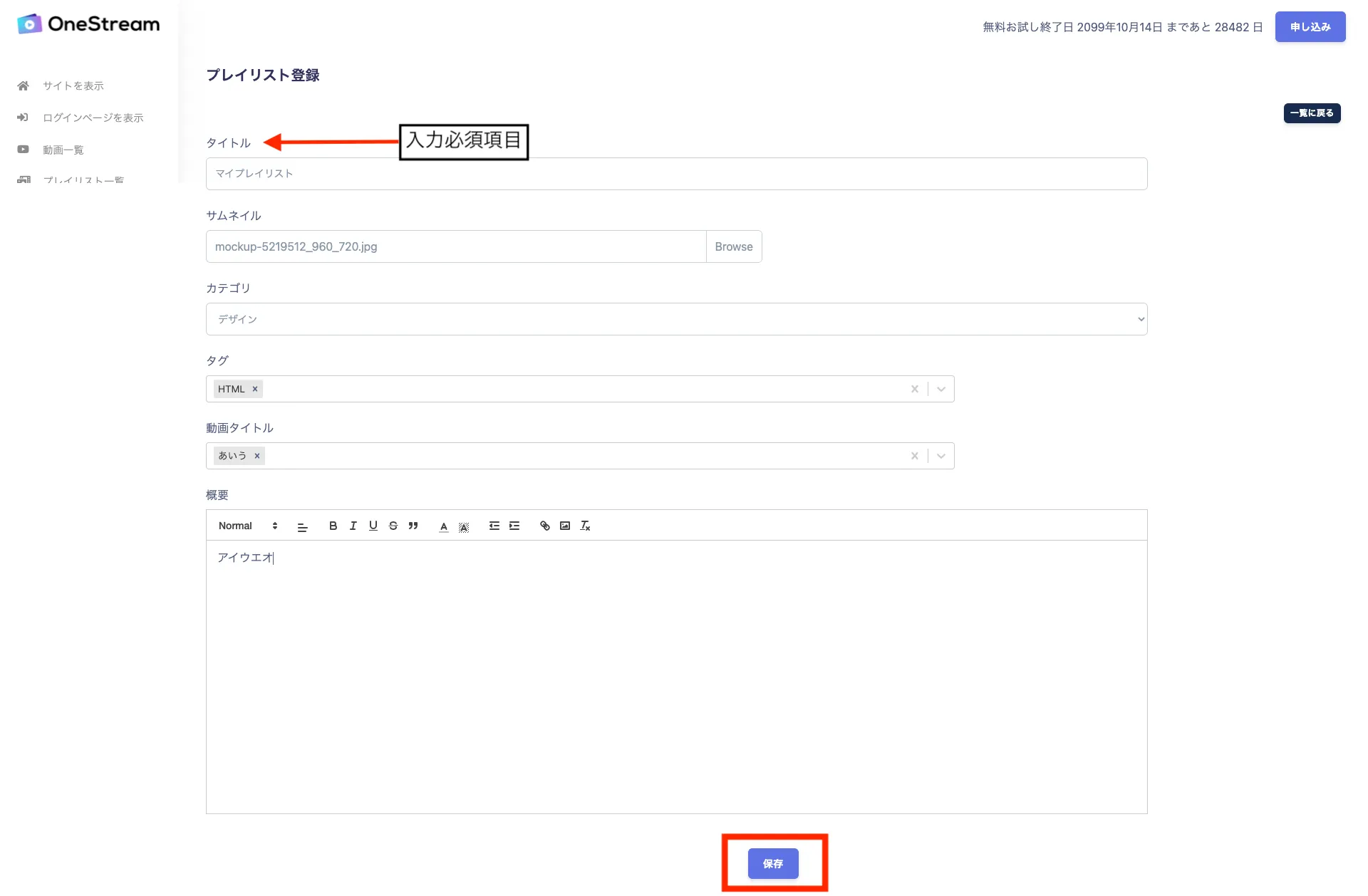Open ログインページを表示 in the sidebar
1368x896 pixels.
[93, 118]
